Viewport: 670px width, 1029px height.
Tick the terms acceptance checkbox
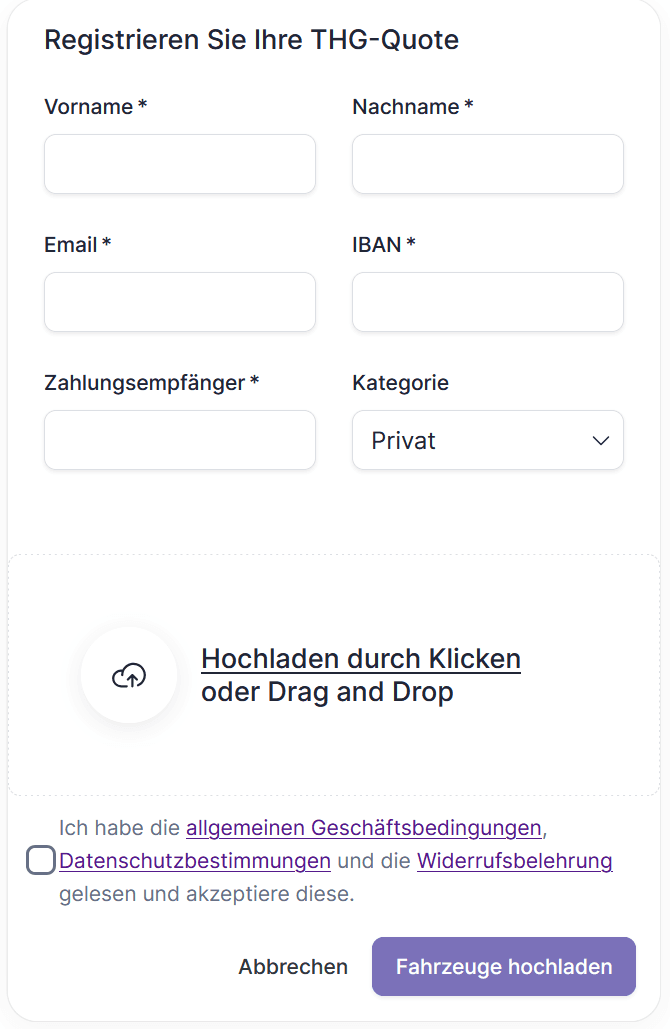tap(41, 860)
